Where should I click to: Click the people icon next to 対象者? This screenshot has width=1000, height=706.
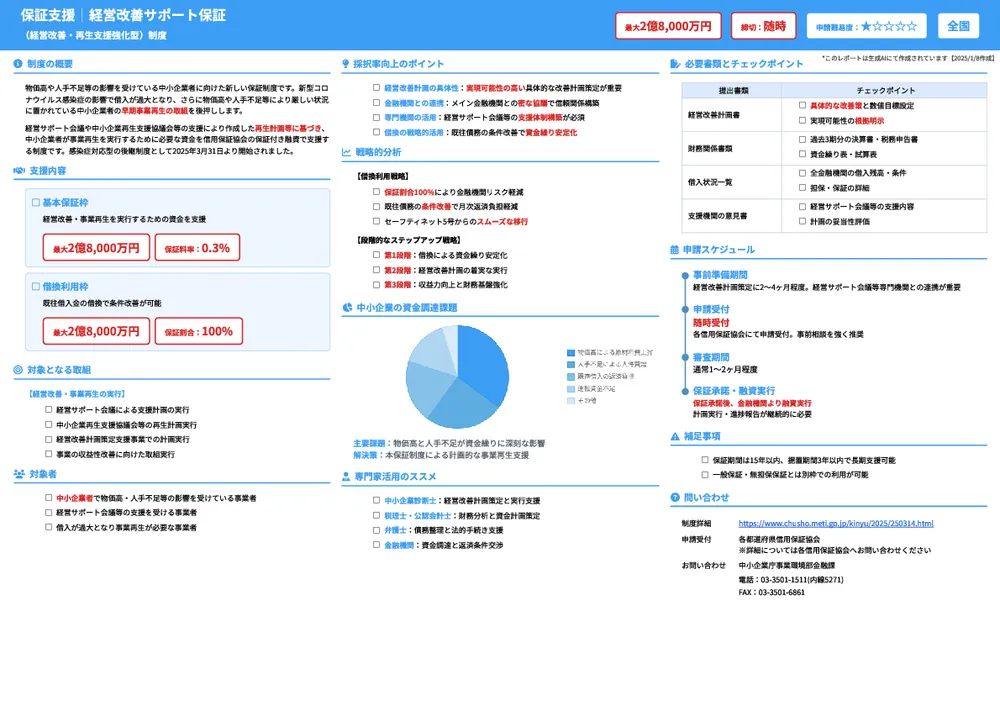[x=19, y=474]
